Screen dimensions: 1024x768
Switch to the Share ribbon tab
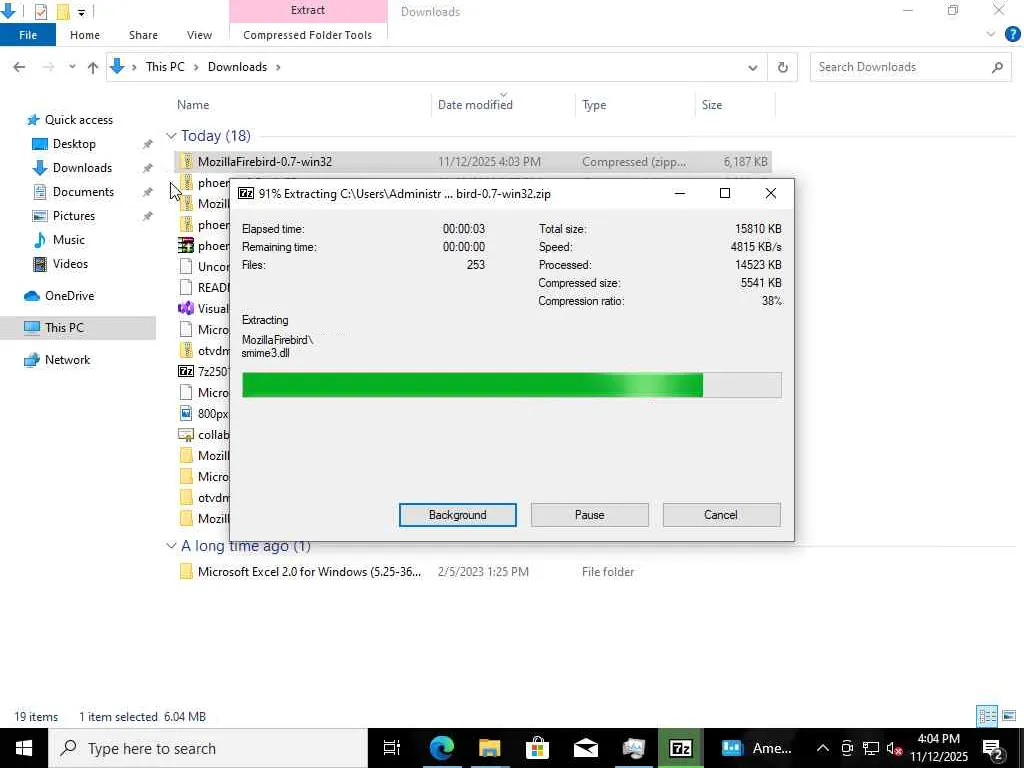point(143,35)
